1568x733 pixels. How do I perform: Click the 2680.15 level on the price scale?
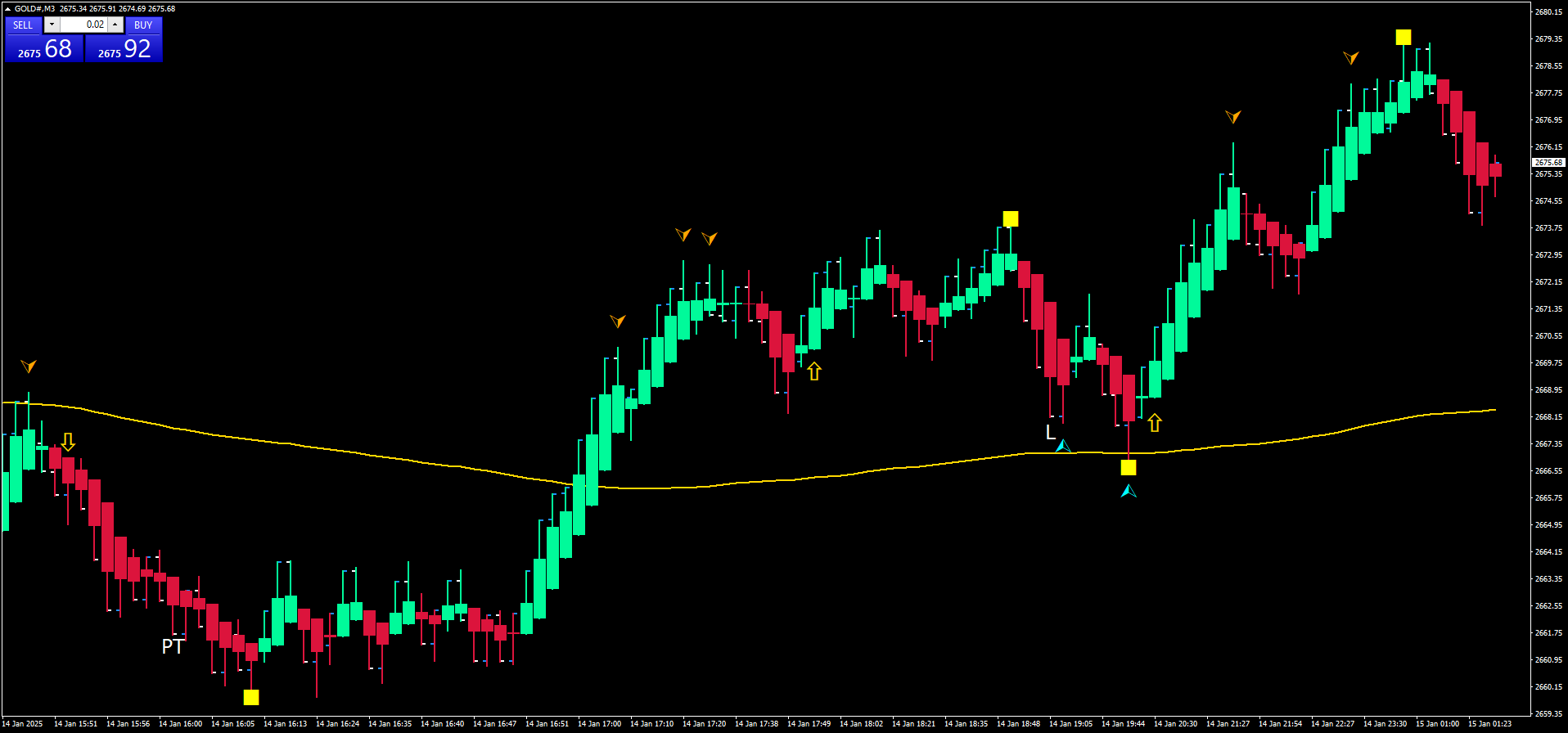[x=1548, y=11]
